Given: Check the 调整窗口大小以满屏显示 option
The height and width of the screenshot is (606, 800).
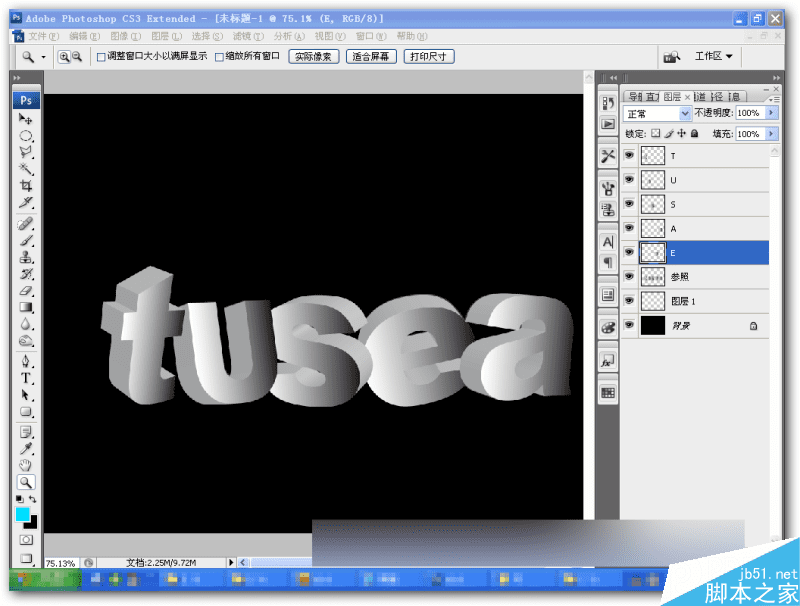Looking at the screenshot, I should [x=100, y=57].
